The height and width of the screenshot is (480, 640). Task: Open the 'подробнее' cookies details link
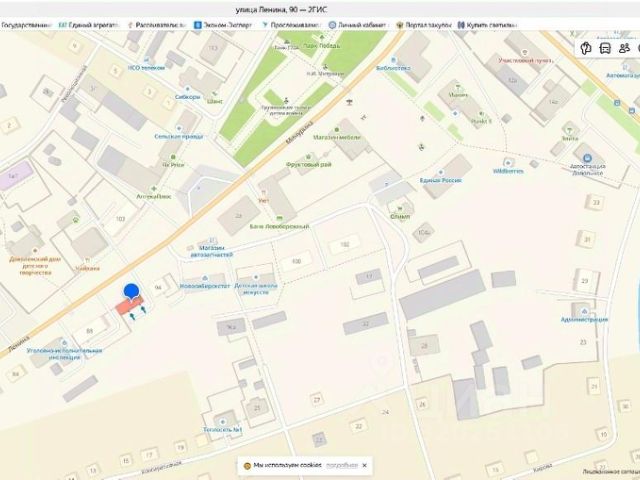(x=342, y=465)
